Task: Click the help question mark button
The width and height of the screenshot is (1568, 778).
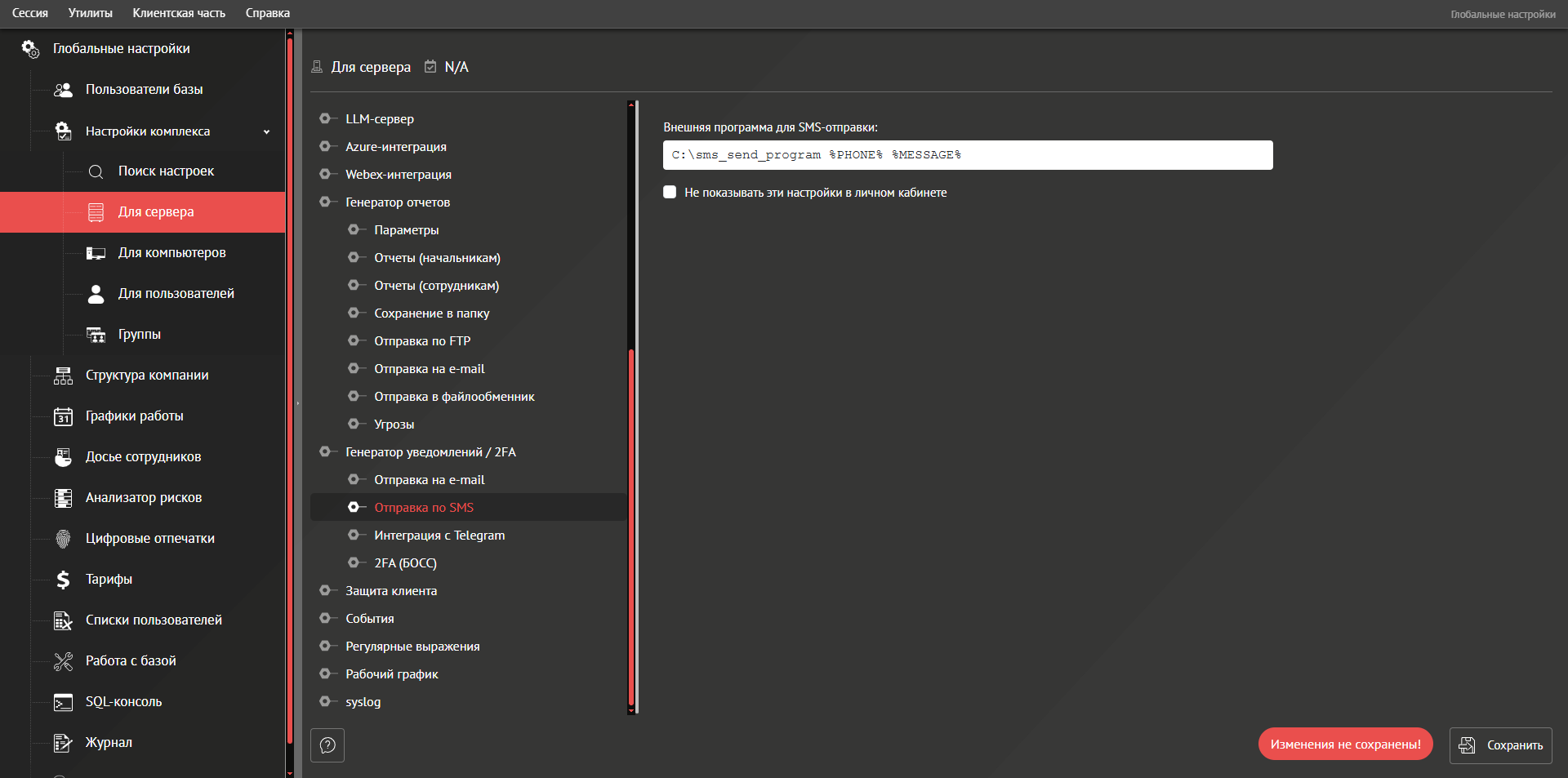Action: (327, 745)
